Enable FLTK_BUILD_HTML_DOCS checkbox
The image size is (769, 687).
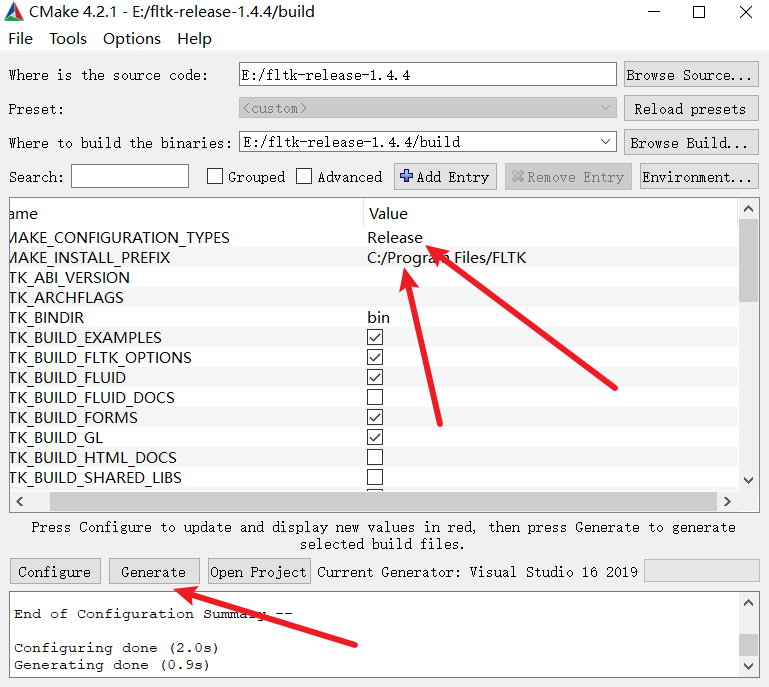click(375, 457)
